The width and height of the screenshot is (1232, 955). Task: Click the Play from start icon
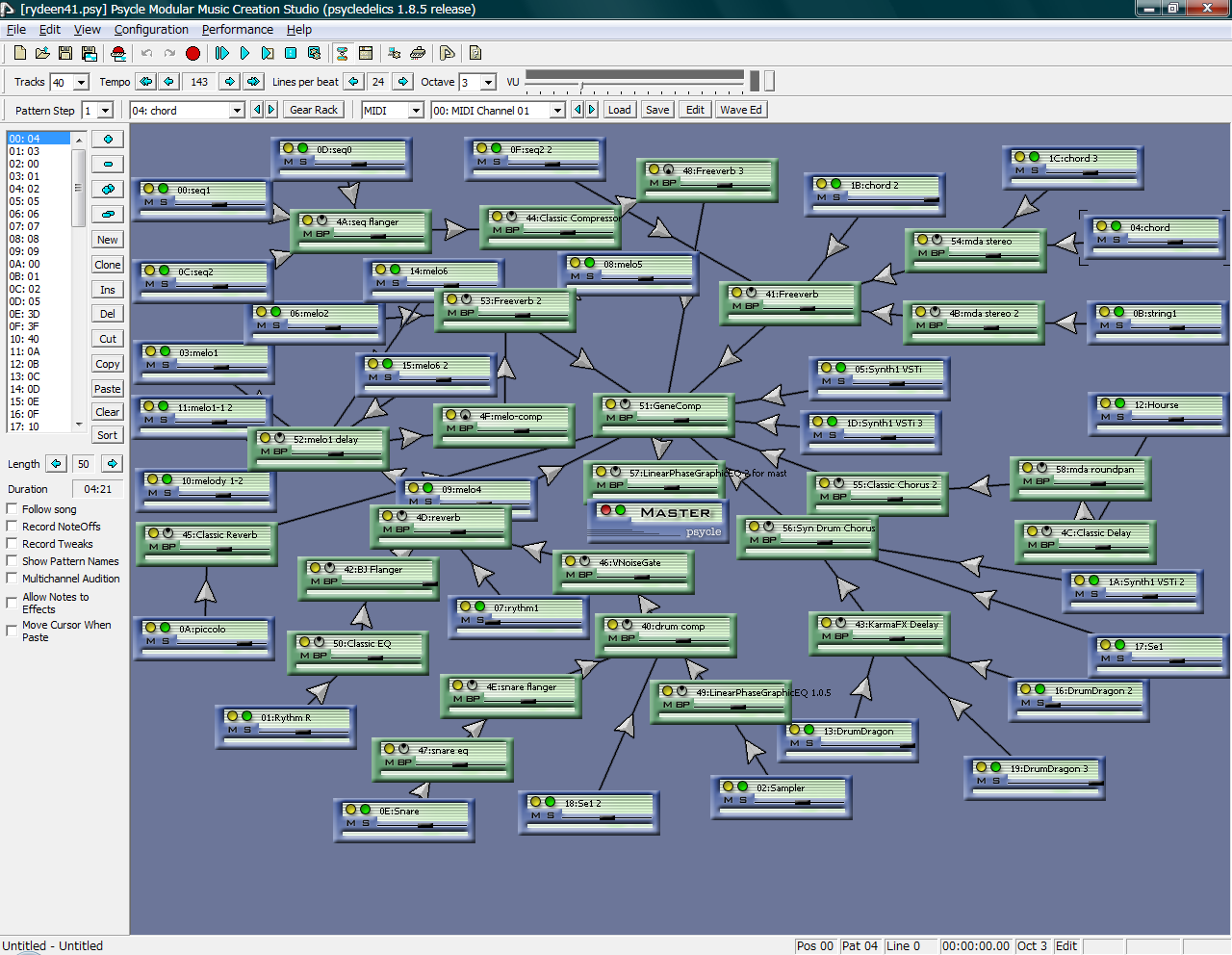221,53
